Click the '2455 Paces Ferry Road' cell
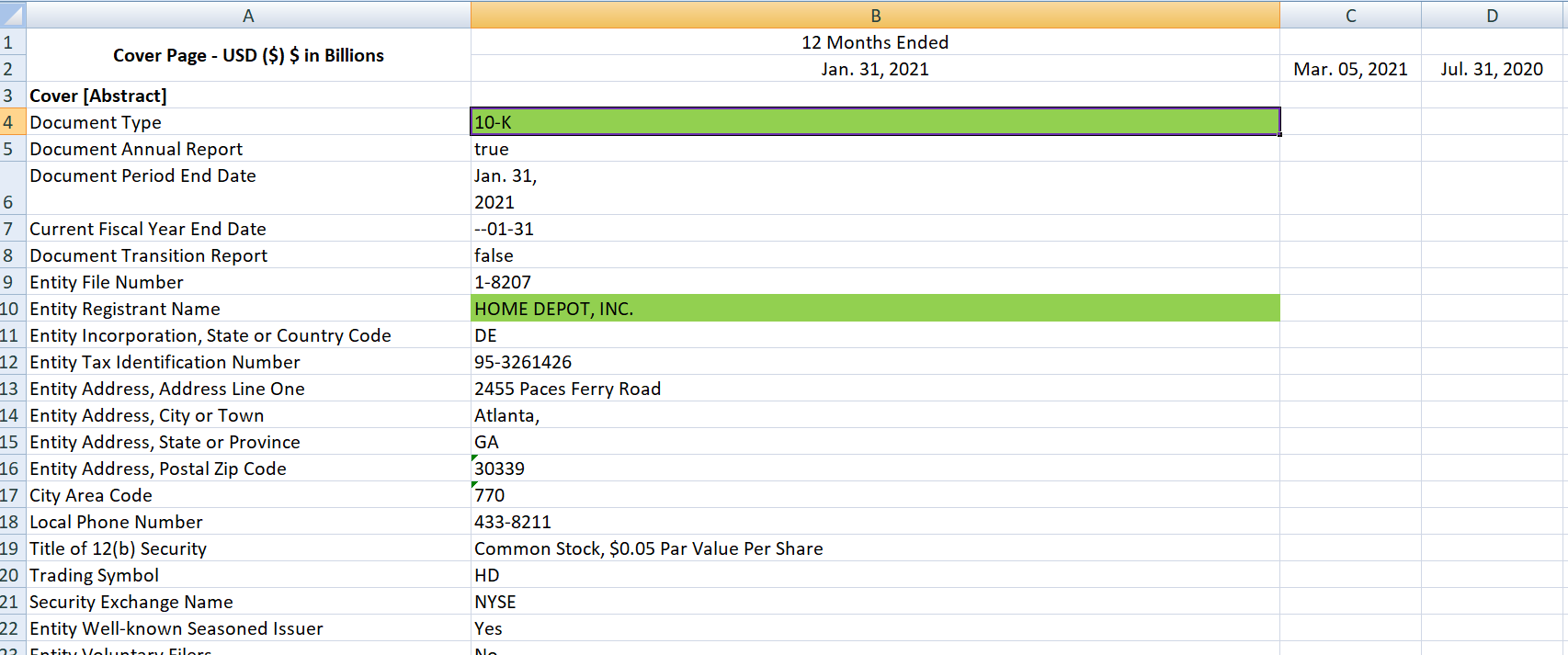 [x=875, y=389]
